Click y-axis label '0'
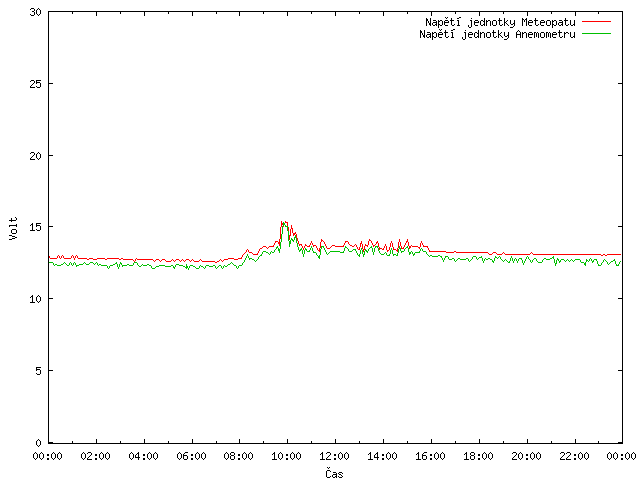 click(x=38, y=443)
